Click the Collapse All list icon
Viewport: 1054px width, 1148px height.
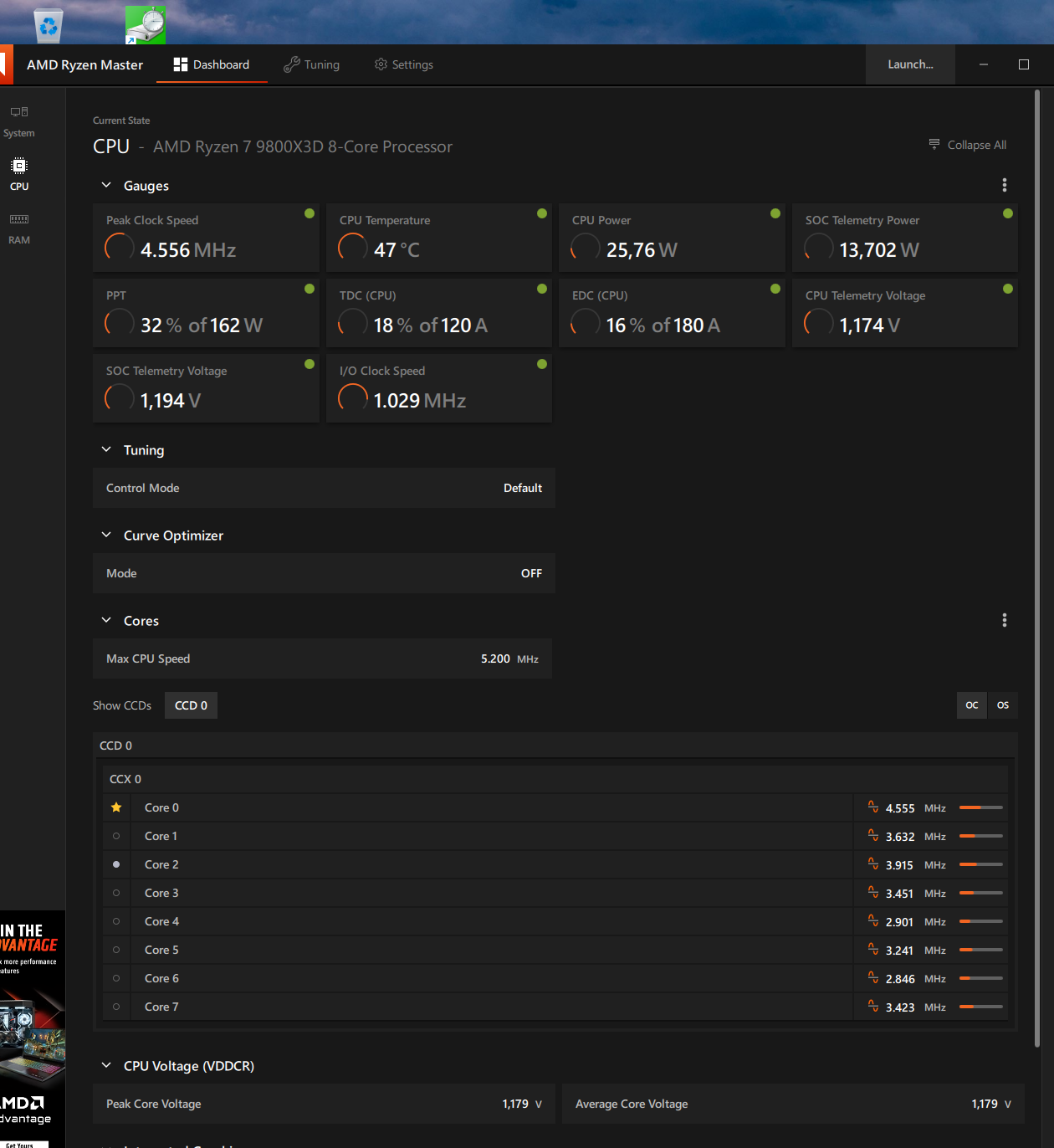pyautogui.click(x=934, y=144)
